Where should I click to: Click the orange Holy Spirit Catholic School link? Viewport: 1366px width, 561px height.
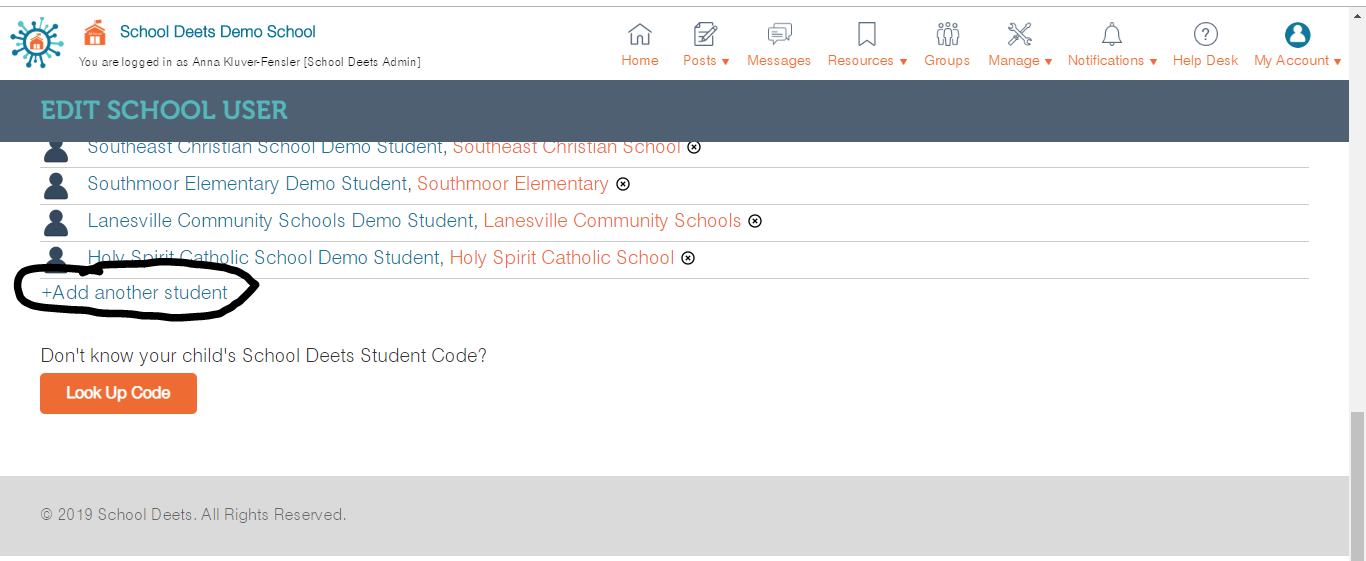(x=562, y=258)
